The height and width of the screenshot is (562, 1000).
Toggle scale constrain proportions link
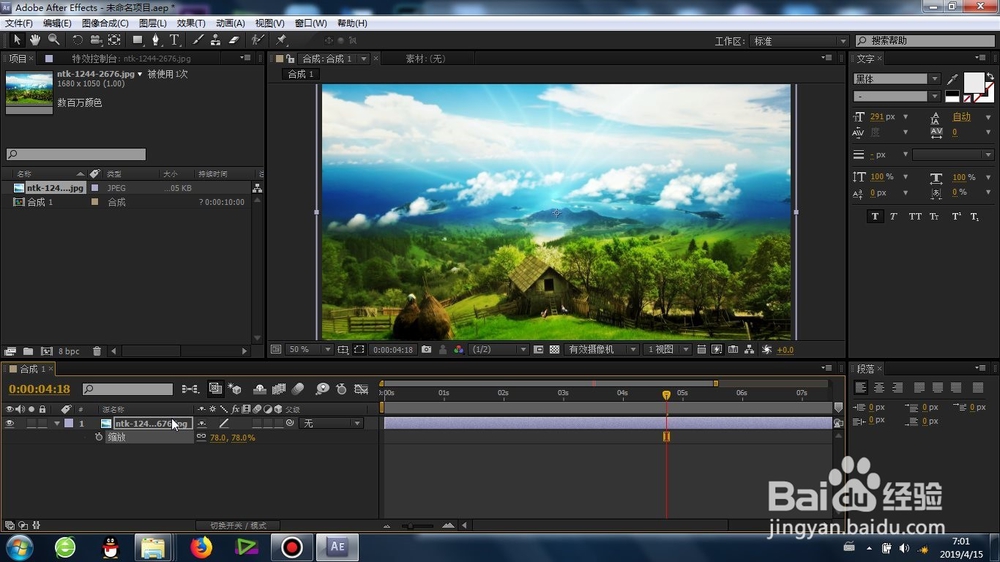pos(202,437)
